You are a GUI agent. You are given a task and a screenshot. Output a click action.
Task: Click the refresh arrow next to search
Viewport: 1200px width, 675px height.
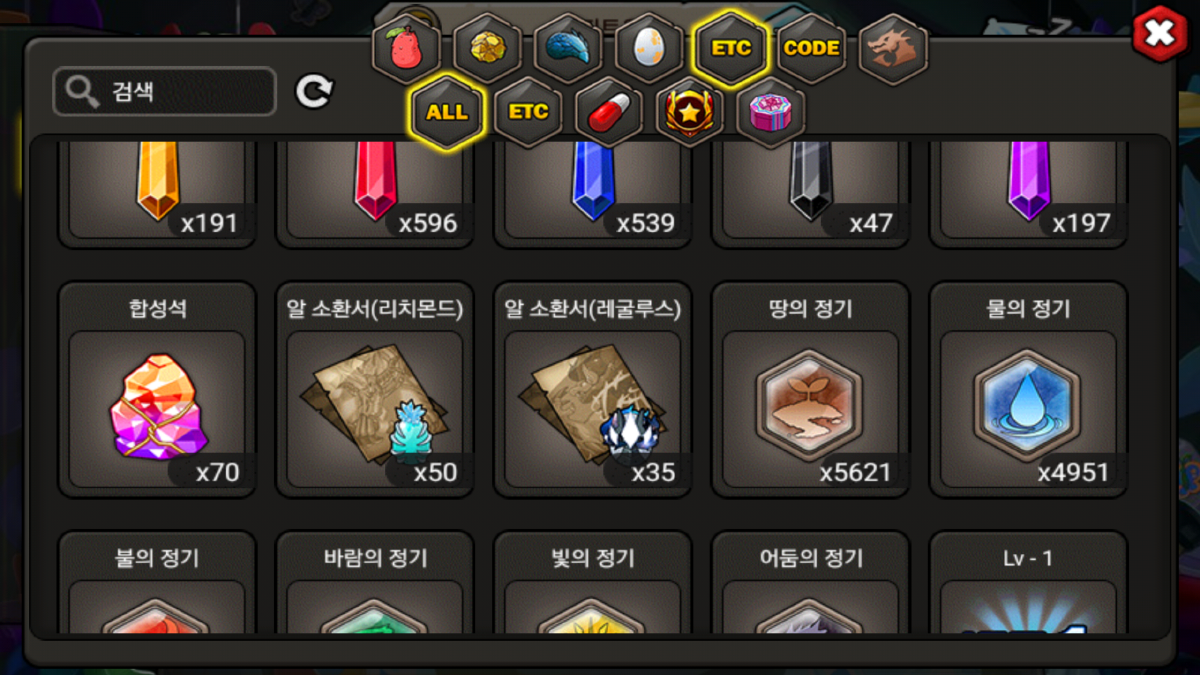click(x=314, y=92)
